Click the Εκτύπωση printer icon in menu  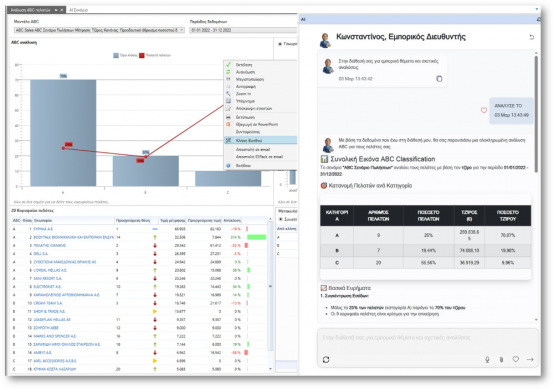click(x=228, y=117)
